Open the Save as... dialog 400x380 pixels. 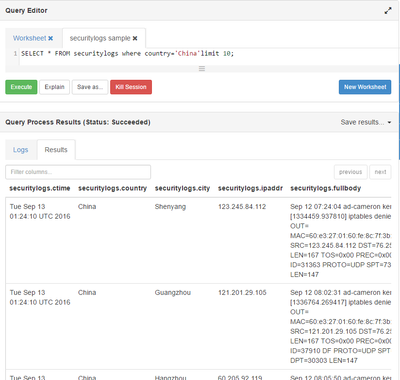click(90, 87)
